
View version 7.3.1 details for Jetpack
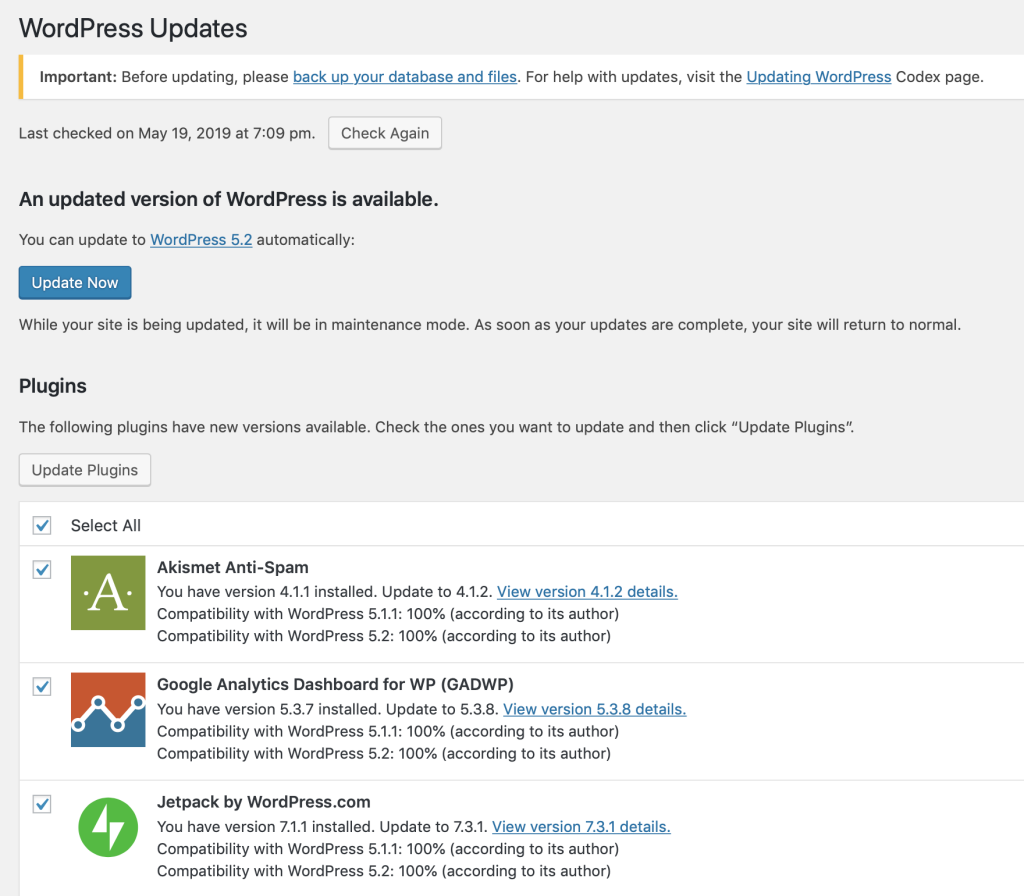[x=581, y=827]
